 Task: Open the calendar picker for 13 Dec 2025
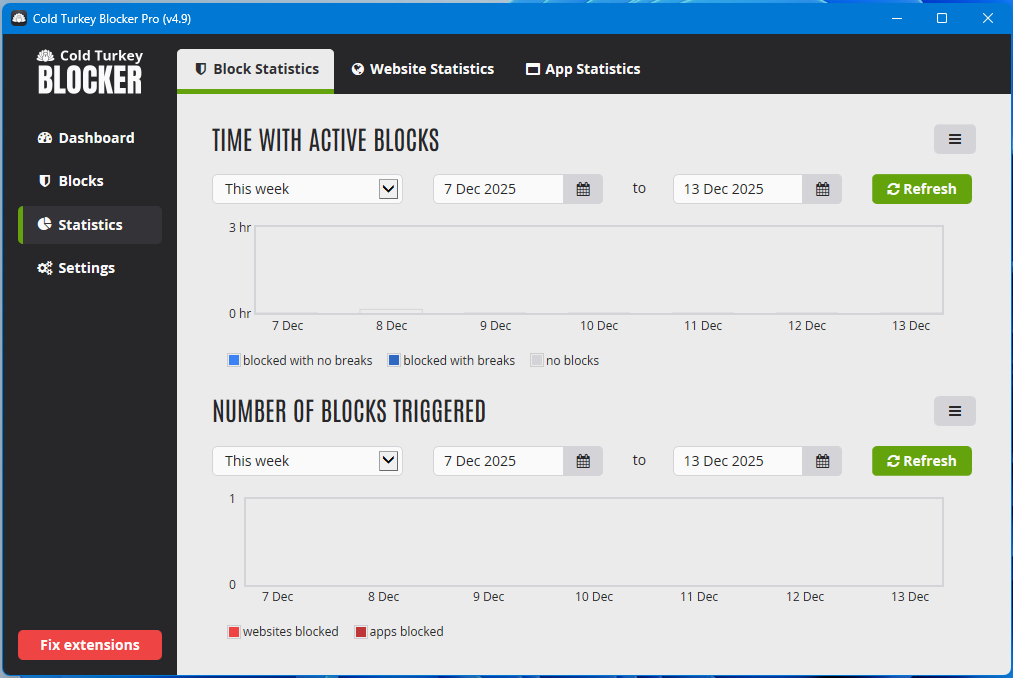pyautogui.click(x=821, y=188)
